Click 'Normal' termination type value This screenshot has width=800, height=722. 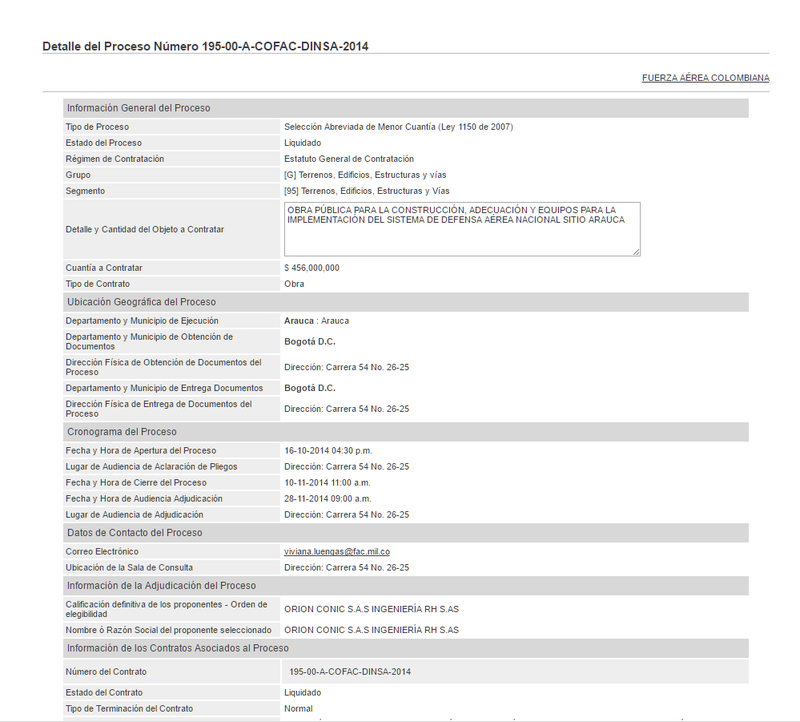[298, 709]
